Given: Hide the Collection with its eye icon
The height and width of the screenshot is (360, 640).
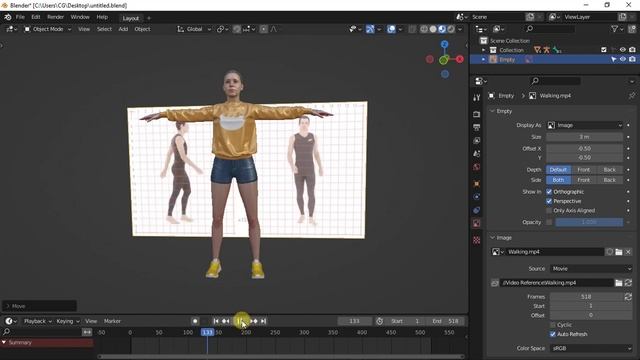Looking at the screenshot, I should (x=623, y=50).
